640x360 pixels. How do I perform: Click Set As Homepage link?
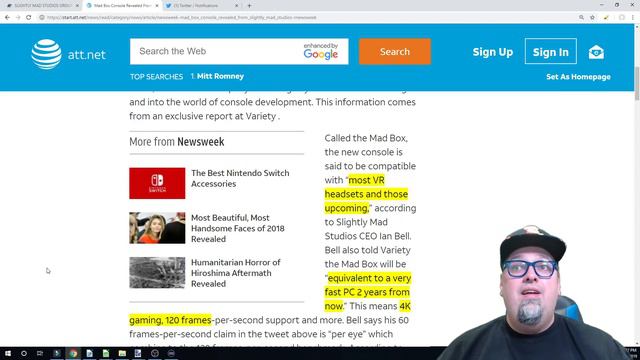click(578, 77)
